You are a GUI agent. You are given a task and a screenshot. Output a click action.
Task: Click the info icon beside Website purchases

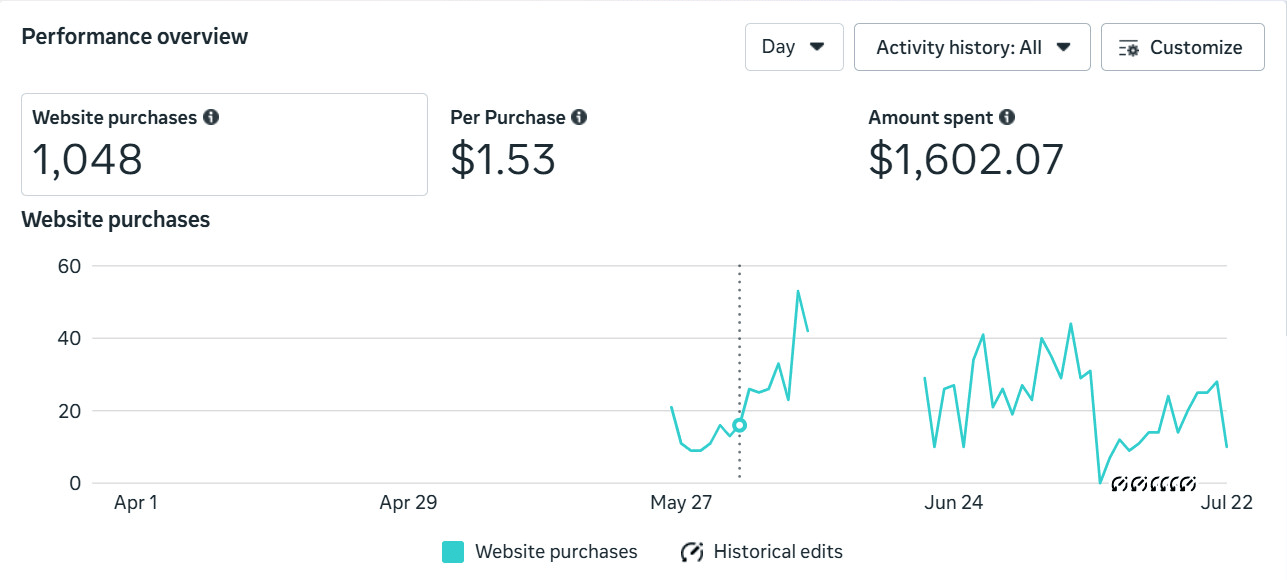[211, 117]
